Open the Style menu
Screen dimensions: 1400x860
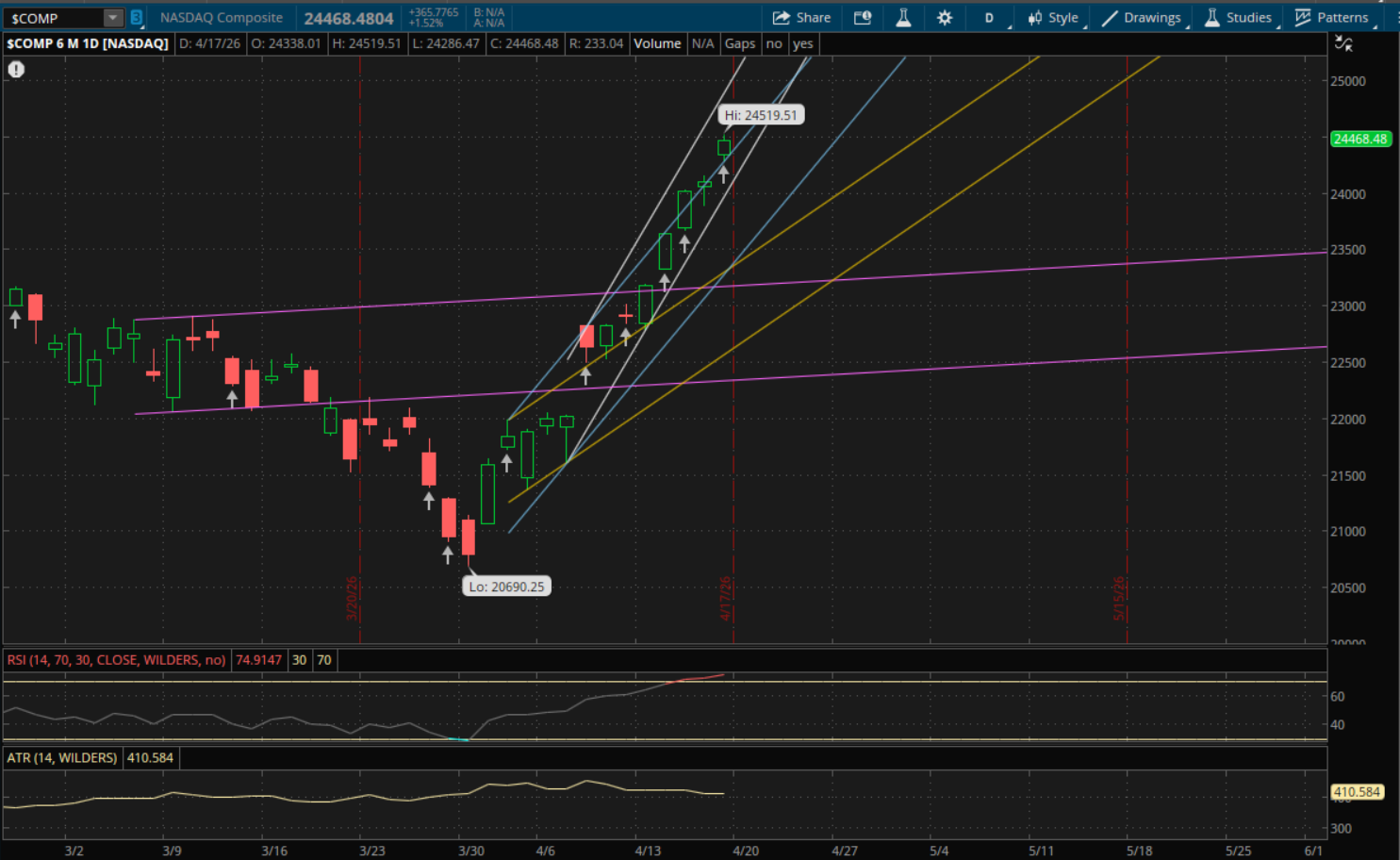click(1053, 18)
